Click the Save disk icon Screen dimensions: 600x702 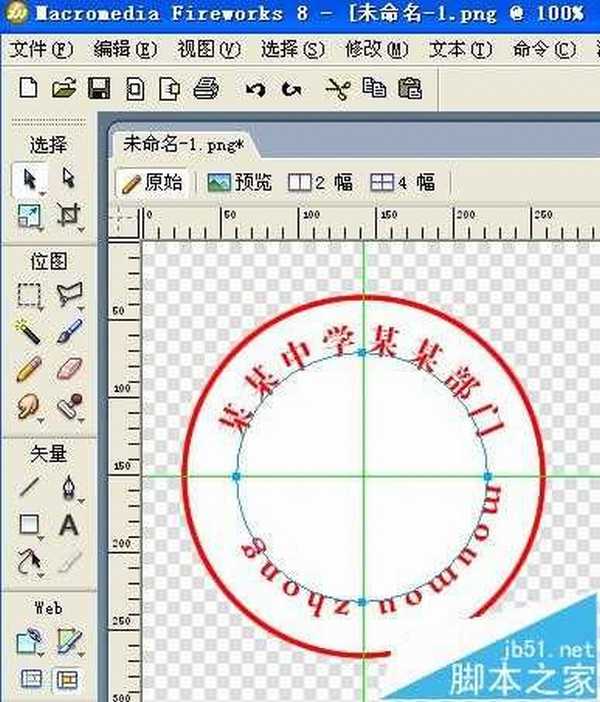(x=98, y=89)
